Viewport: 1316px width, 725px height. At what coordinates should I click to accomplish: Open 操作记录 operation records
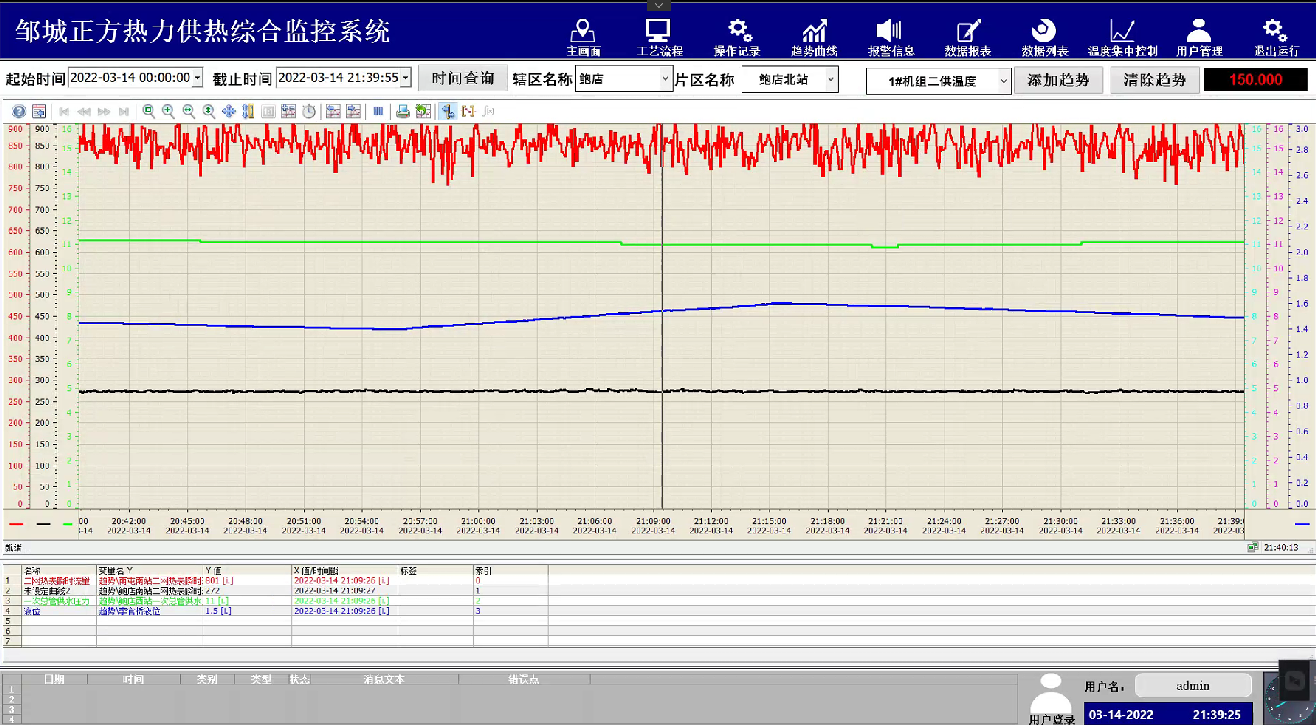tap(737, 35)
